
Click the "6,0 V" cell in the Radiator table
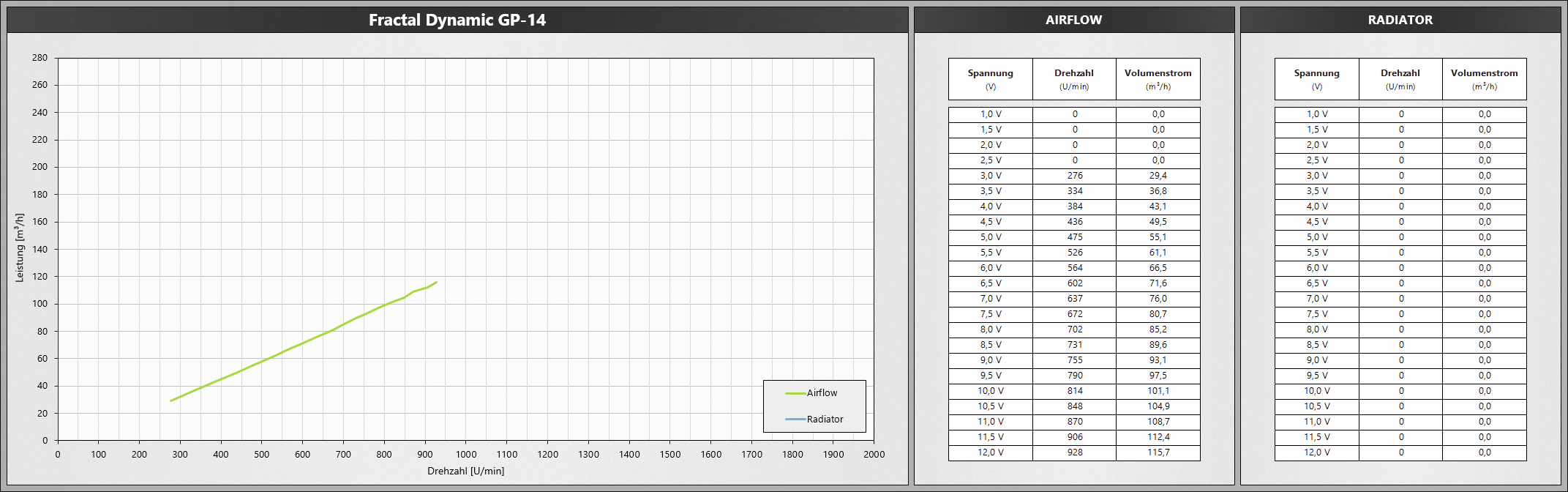1317,268
